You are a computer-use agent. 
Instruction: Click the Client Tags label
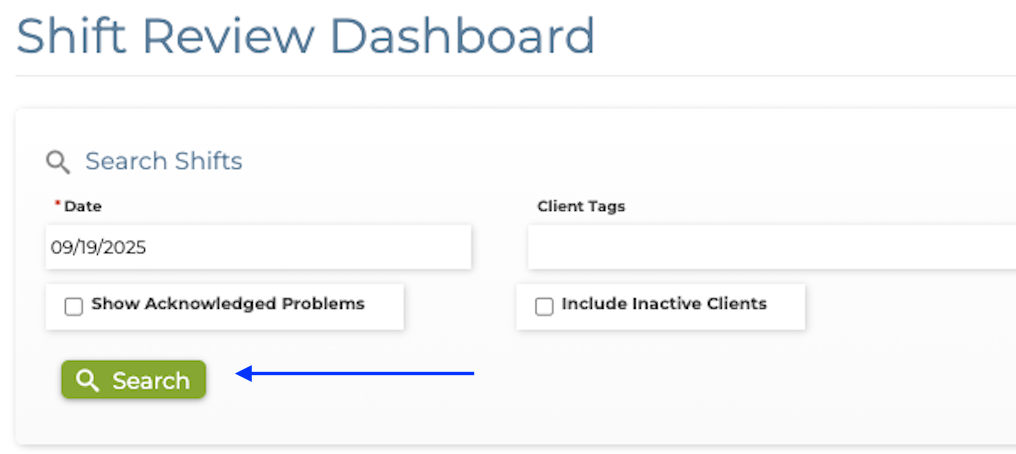(x=581, y=206)
